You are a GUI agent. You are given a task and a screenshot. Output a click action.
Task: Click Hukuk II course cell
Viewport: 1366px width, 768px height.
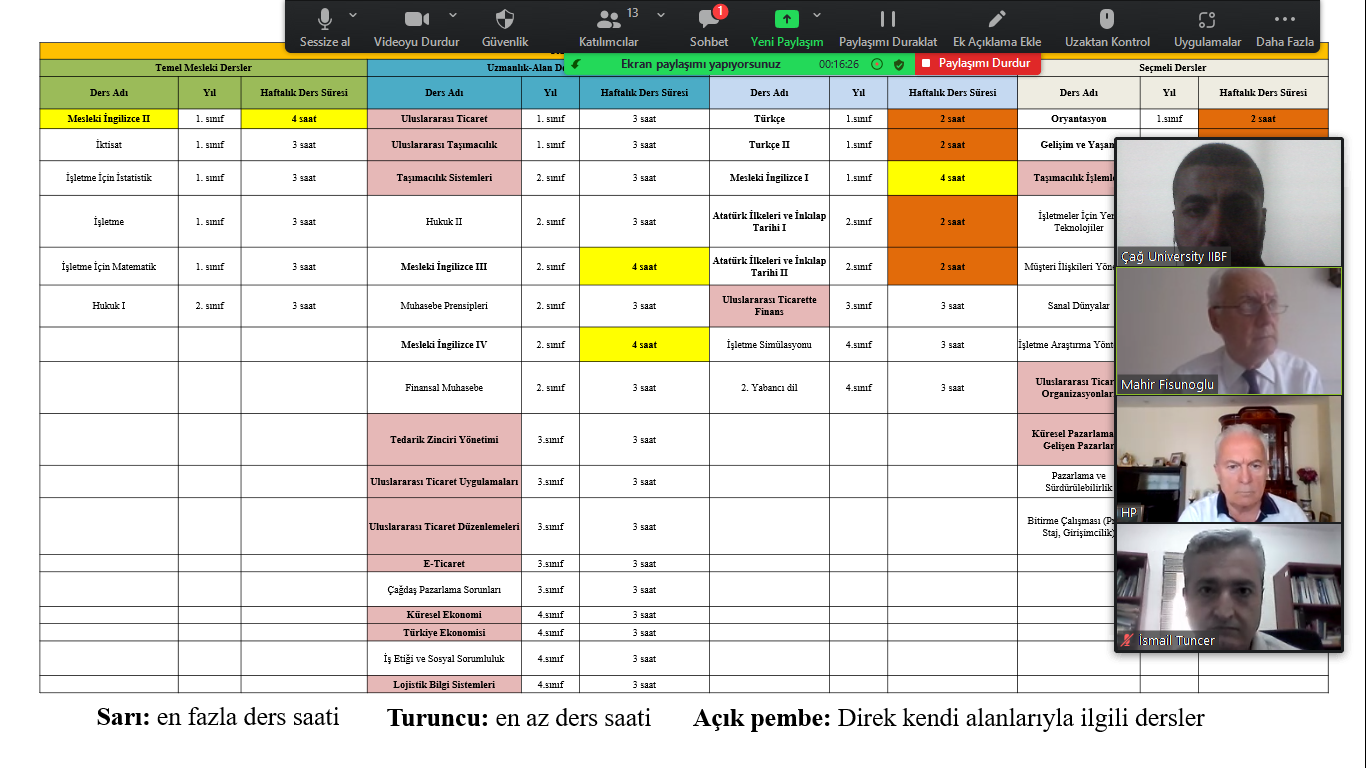(x=444, y=222)
